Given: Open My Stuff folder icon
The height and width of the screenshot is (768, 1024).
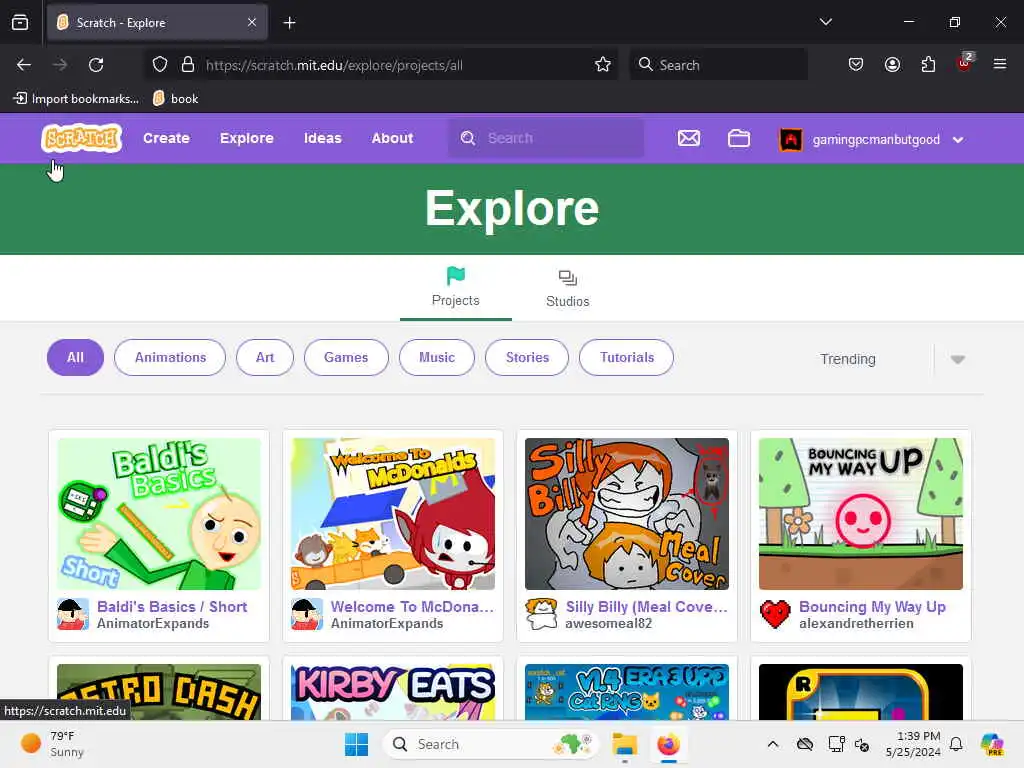Looking at the screenshot, I should 739,138.
